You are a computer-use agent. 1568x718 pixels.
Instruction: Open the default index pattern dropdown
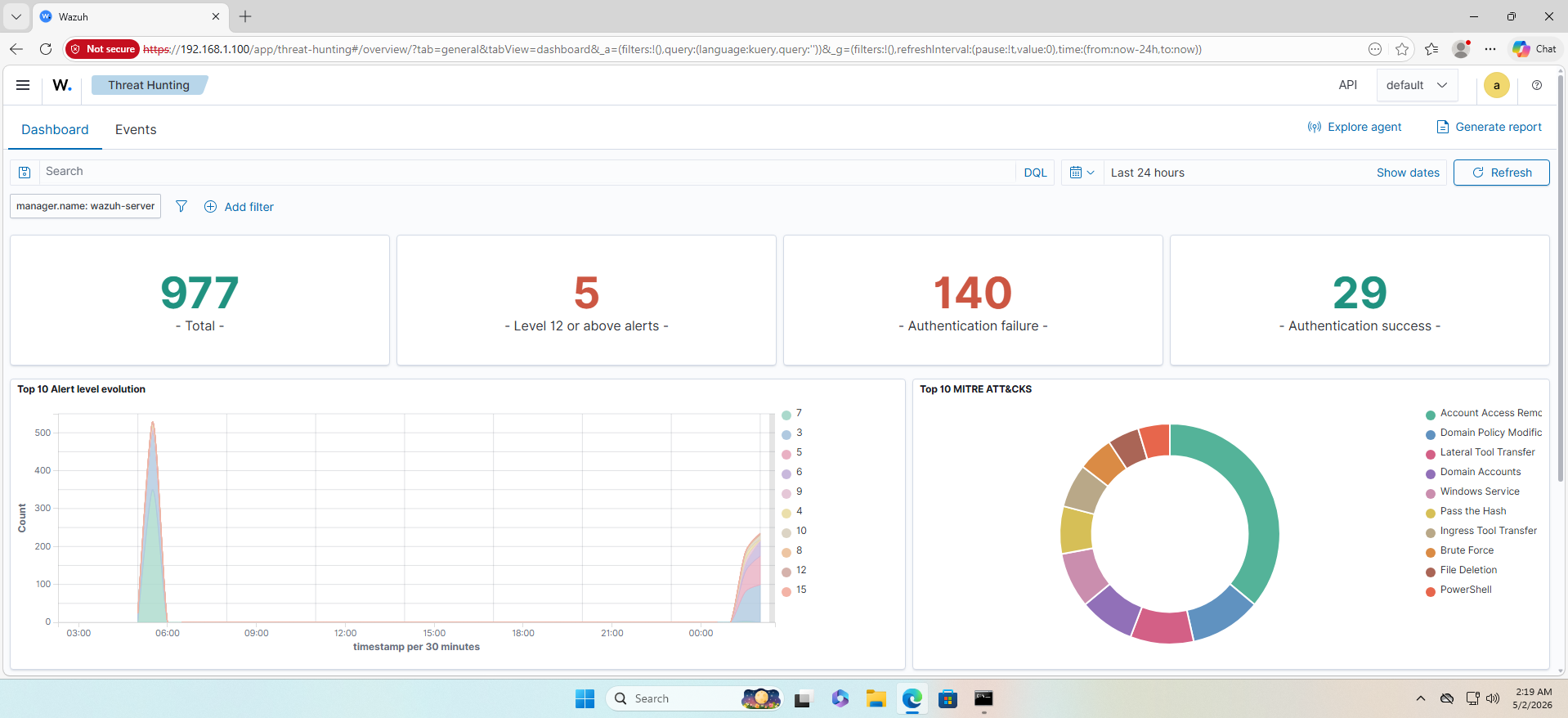[x=1417, y=85]
